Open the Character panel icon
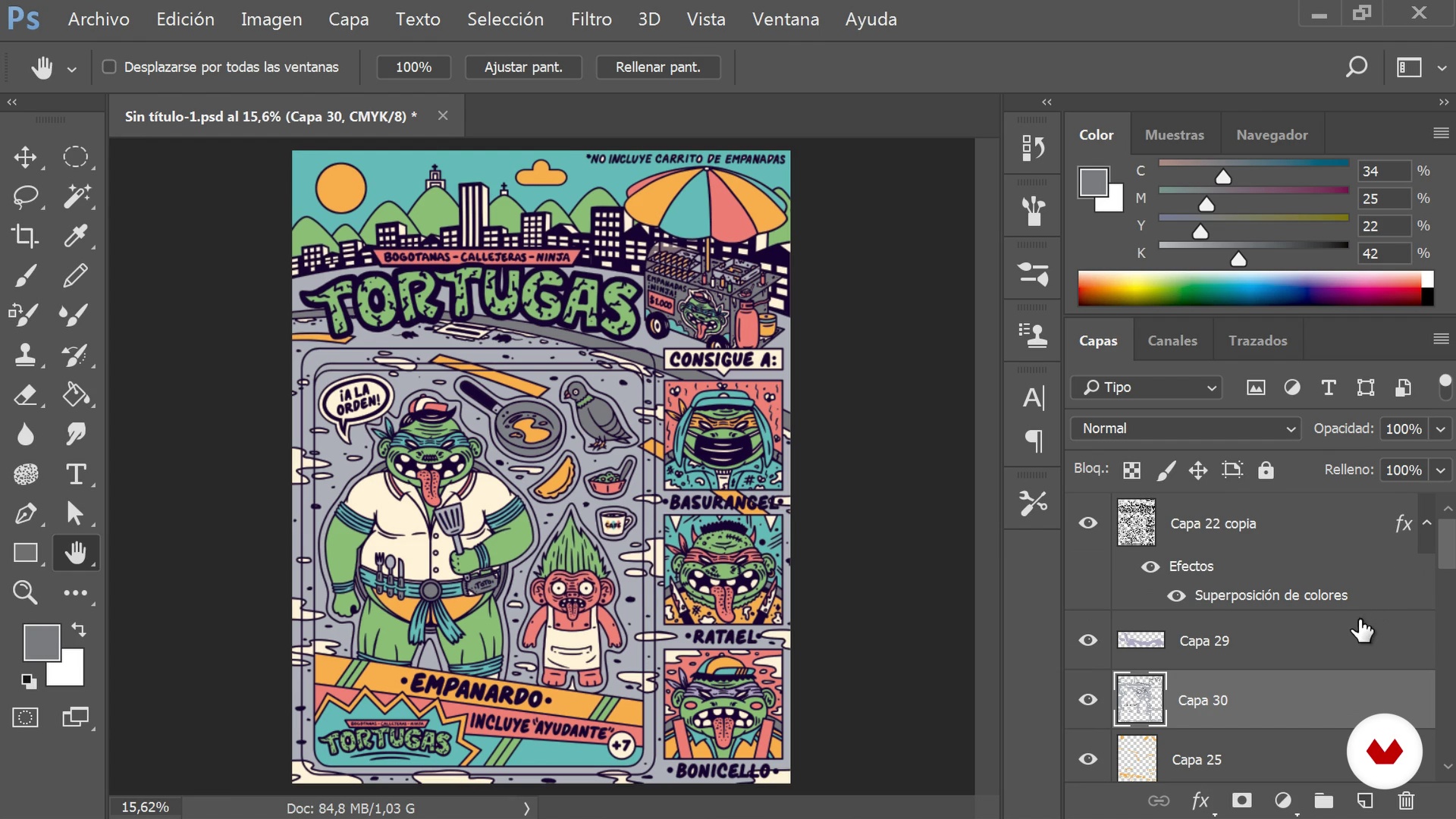This screenshot has height=819, width=1456. click(x=1033, y=397)
